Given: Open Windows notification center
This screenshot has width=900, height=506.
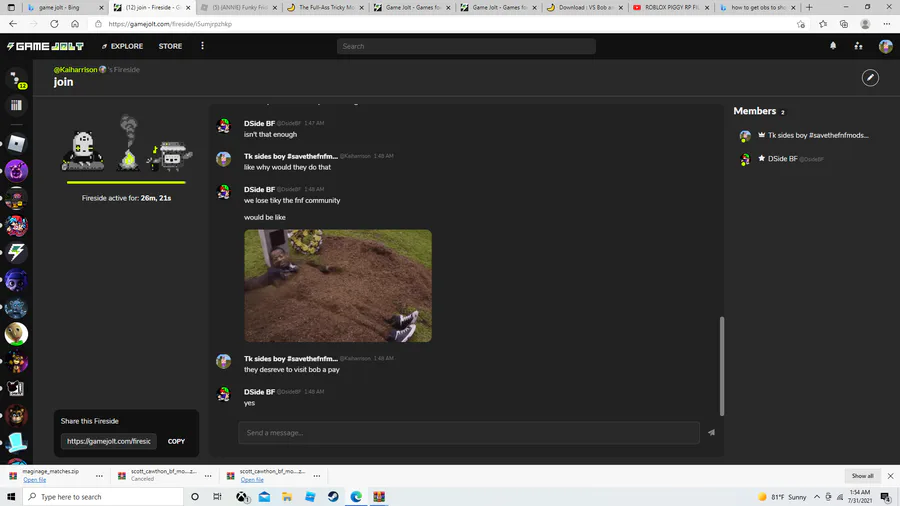Looking at the screenshot, I should pos(886,496).
